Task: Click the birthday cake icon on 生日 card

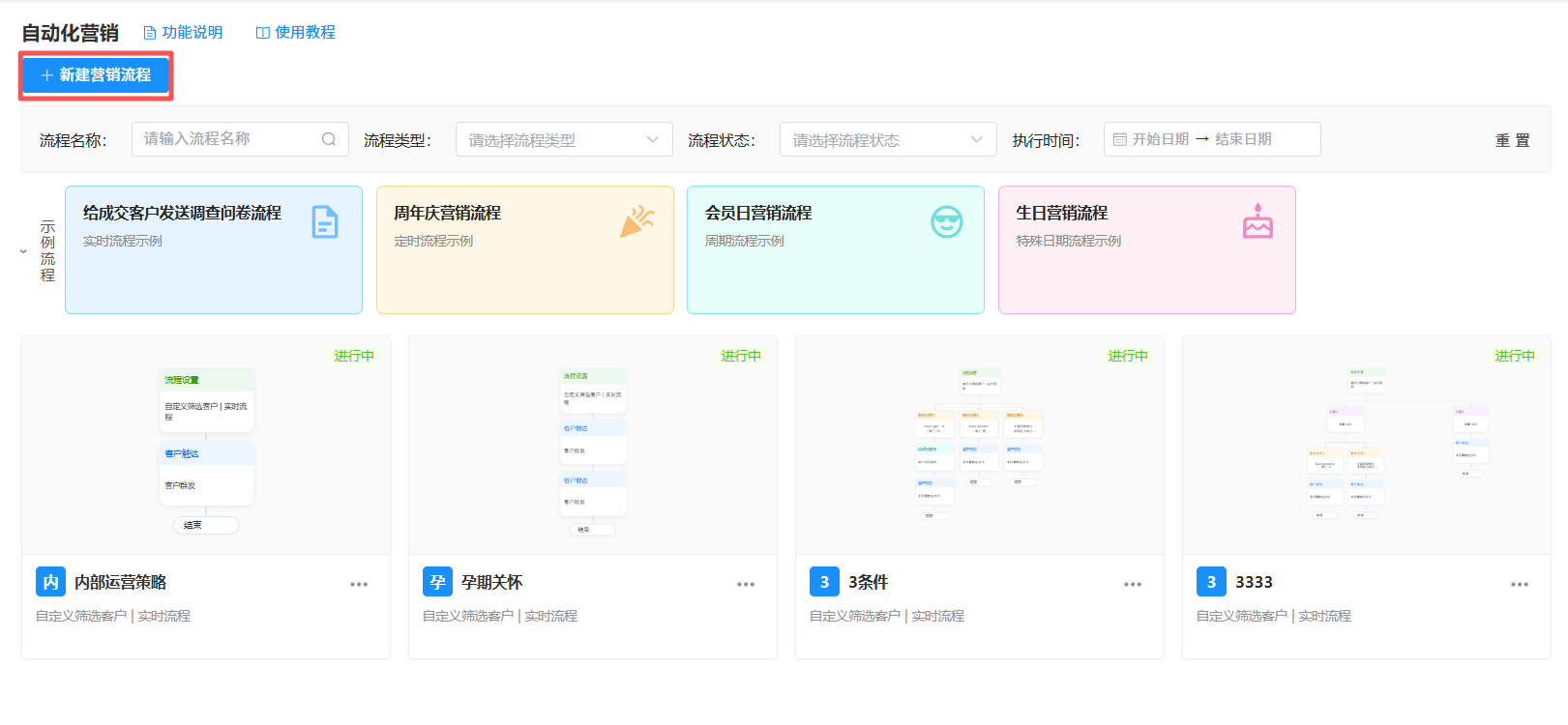Action: tap(1257, 220)
